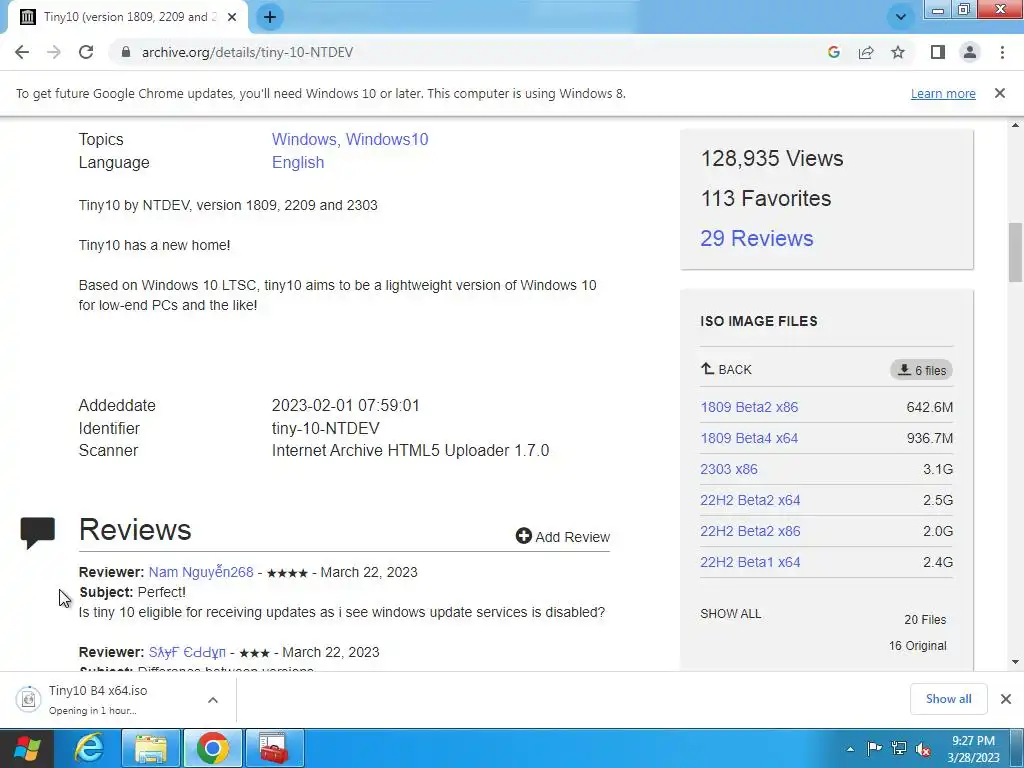Image resolution: width=1024 pixels, height=768 pixels.
Task: Click the scrollbar down arrow
Action: click(x=1015, y=662)
